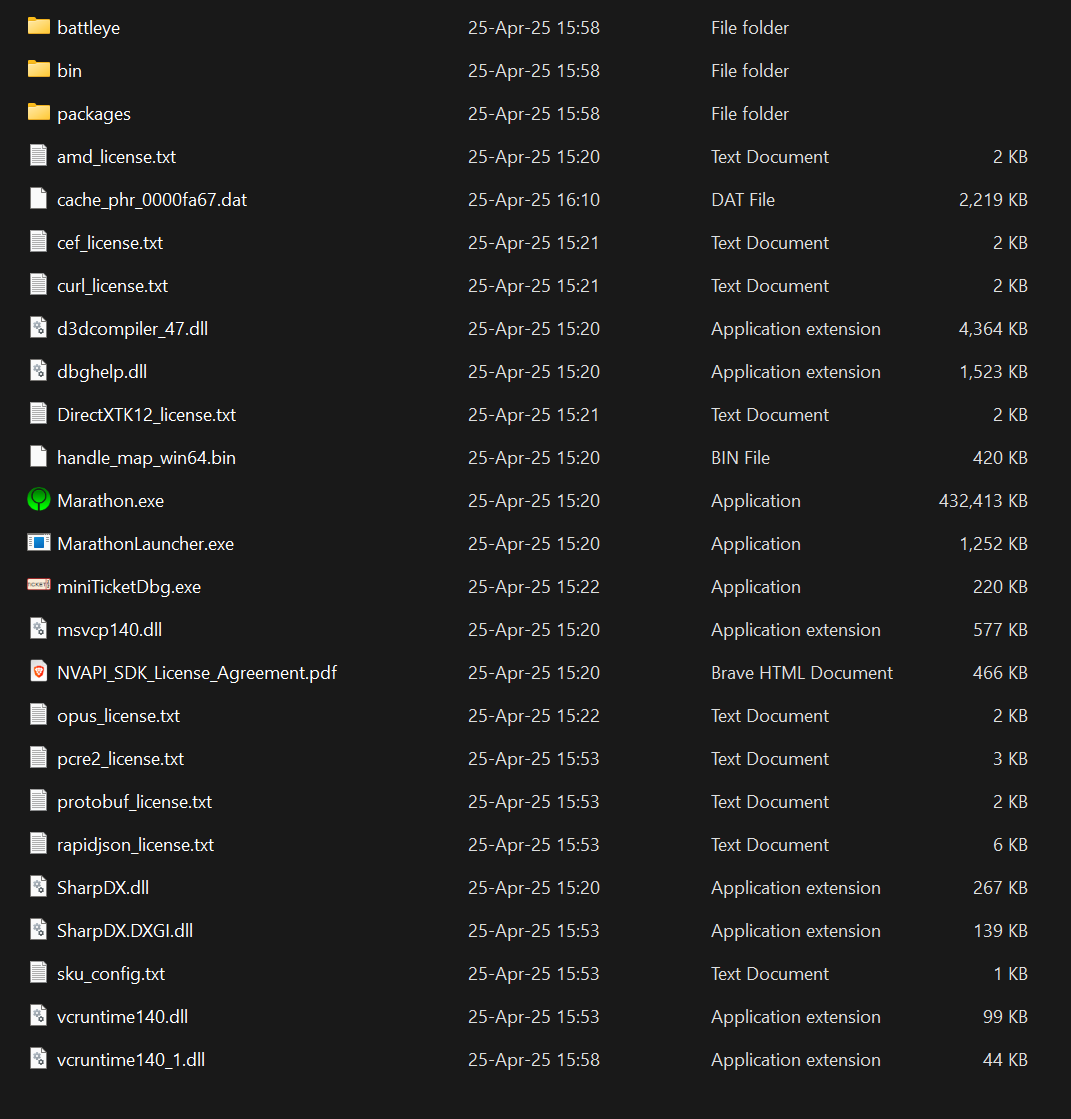
Task: Select the folder name packages
Action: point(93,114)
